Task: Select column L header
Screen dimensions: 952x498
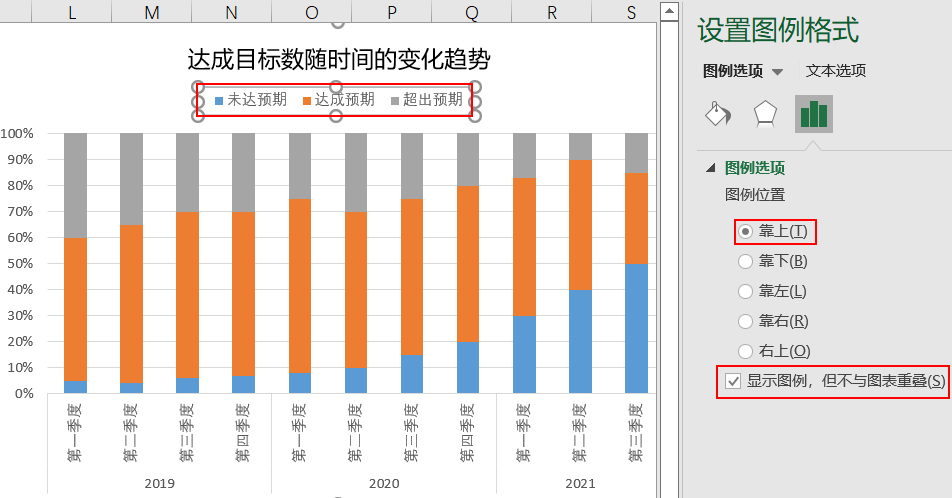Action: click(x=72, y=12)
